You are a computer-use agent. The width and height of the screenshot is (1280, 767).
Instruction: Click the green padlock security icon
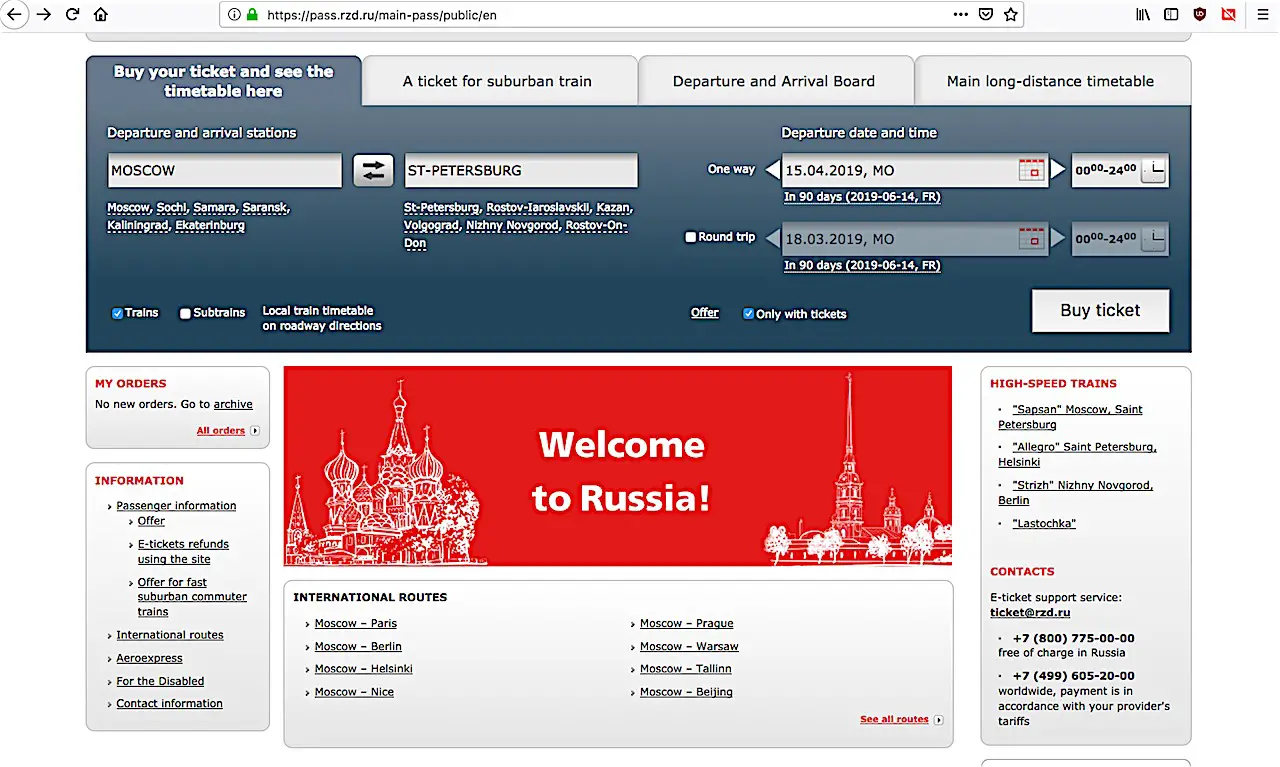(x=252, y=15)
